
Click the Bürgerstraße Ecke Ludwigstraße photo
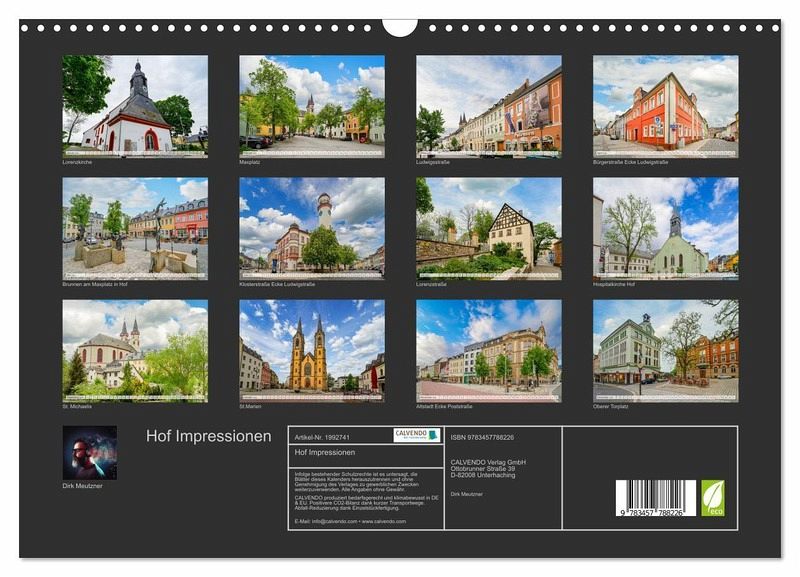665,106
